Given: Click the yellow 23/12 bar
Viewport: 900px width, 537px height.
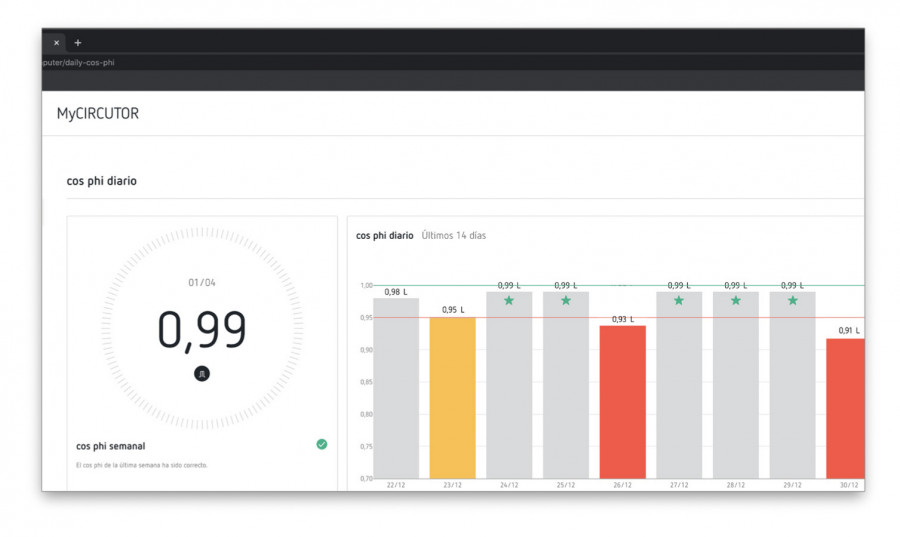Looking at the screenshot, I should [x=452, y=398].
